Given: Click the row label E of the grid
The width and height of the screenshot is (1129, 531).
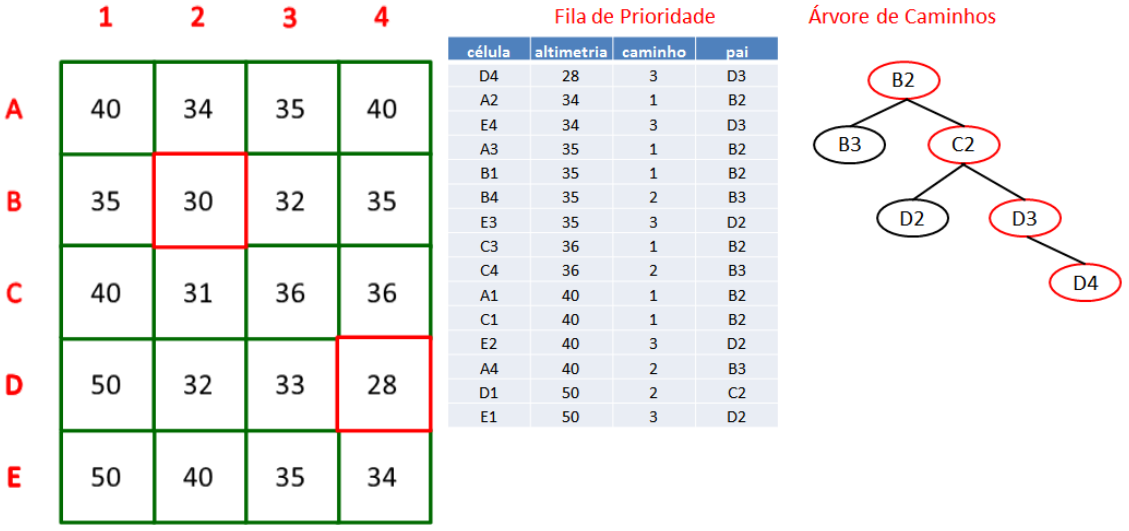Looking at the screenshot, I should [x=14, y=478].
